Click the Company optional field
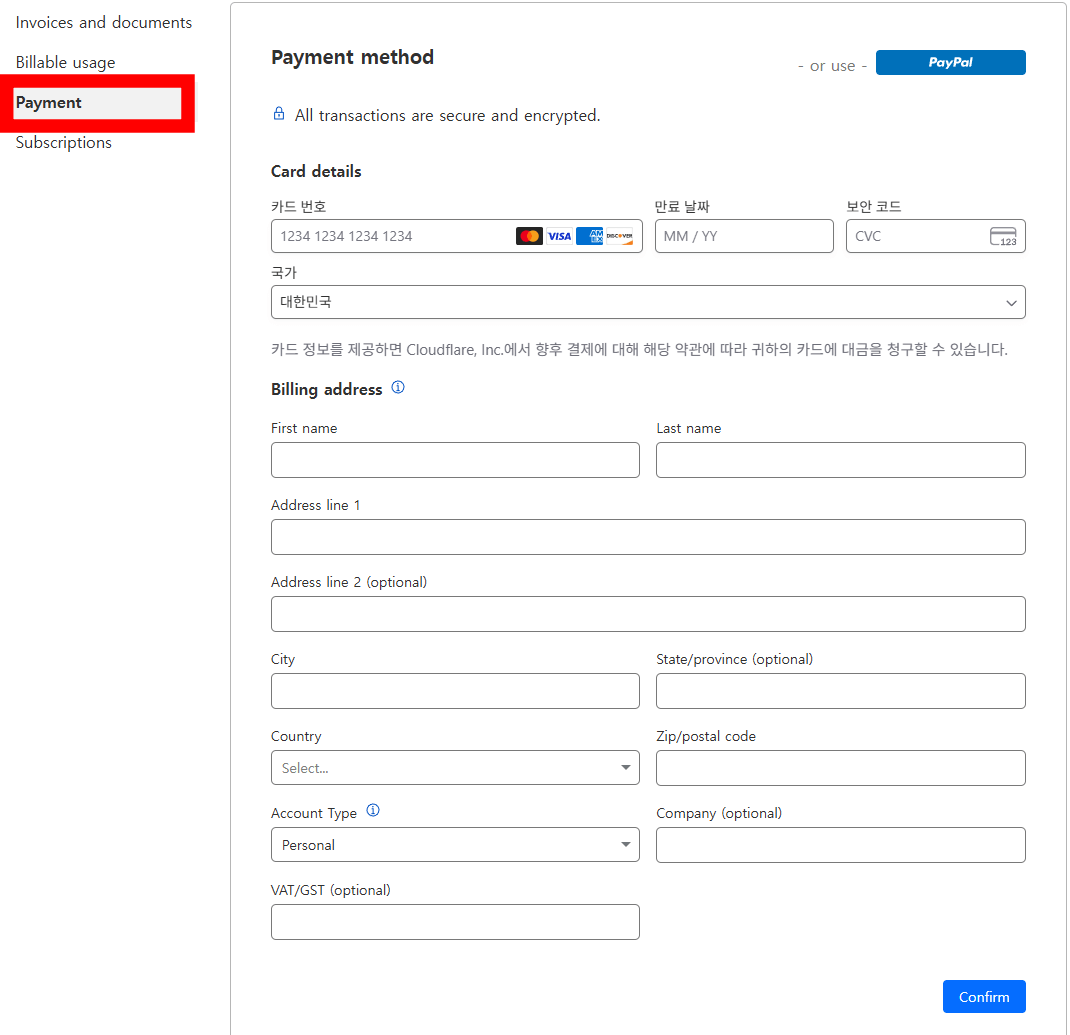1070x1035 pixels. [840, 845]
